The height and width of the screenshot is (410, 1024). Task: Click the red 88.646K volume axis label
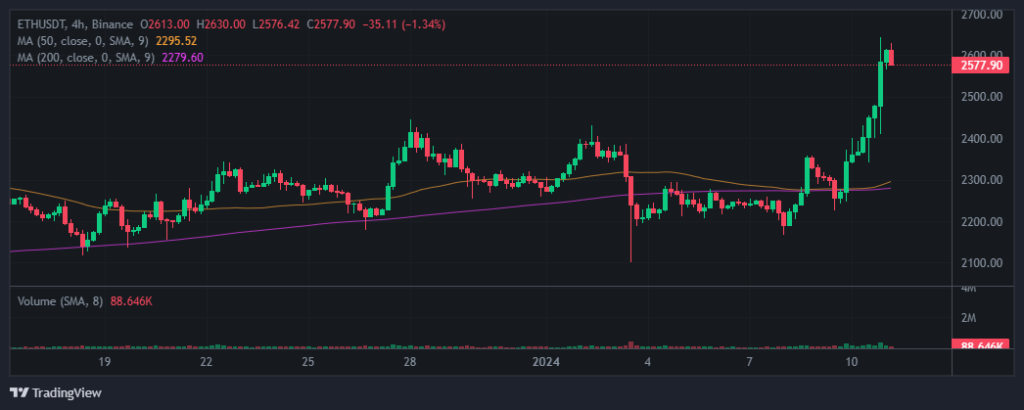[x=980, y=346]
